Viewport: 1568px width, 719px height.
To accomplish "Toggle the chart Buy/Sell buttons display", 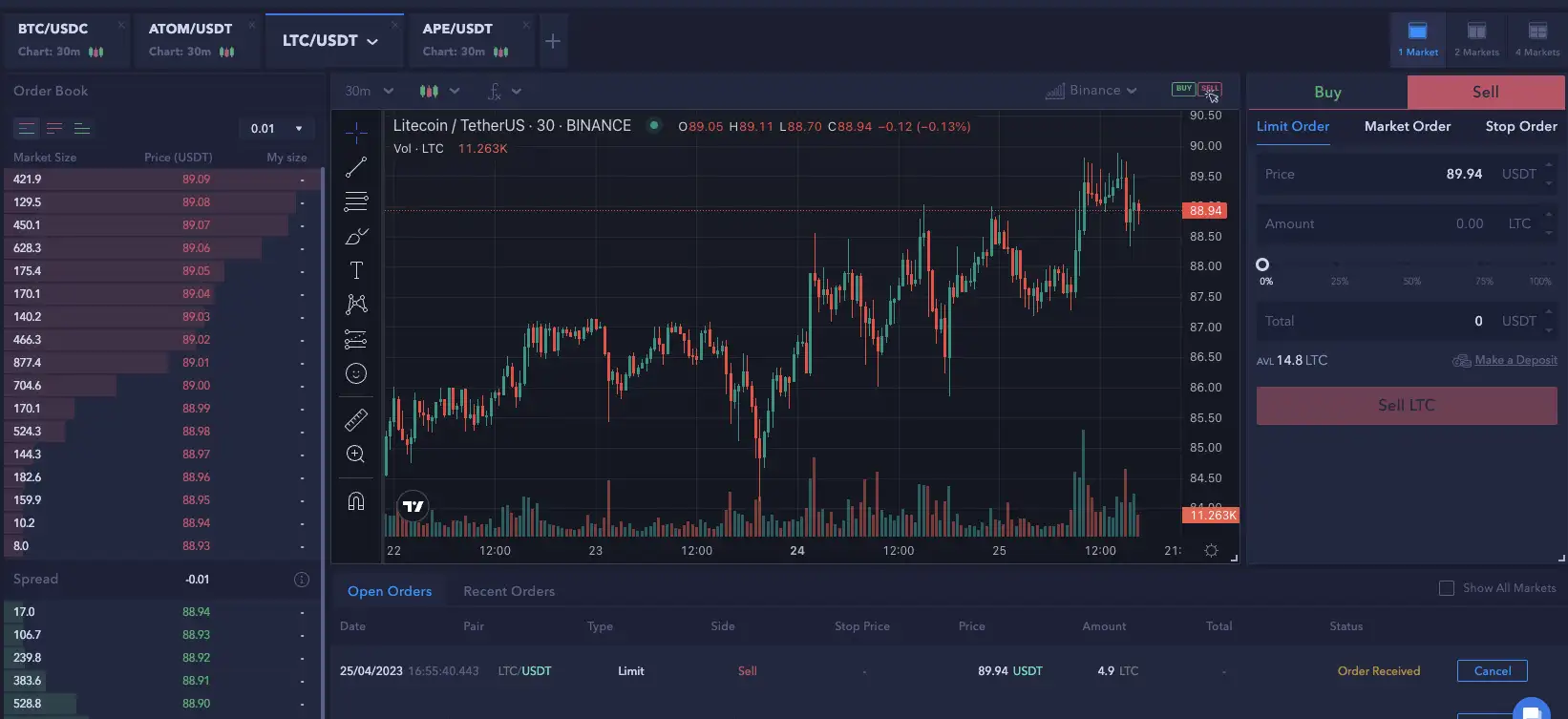I will click(1197, 90).
